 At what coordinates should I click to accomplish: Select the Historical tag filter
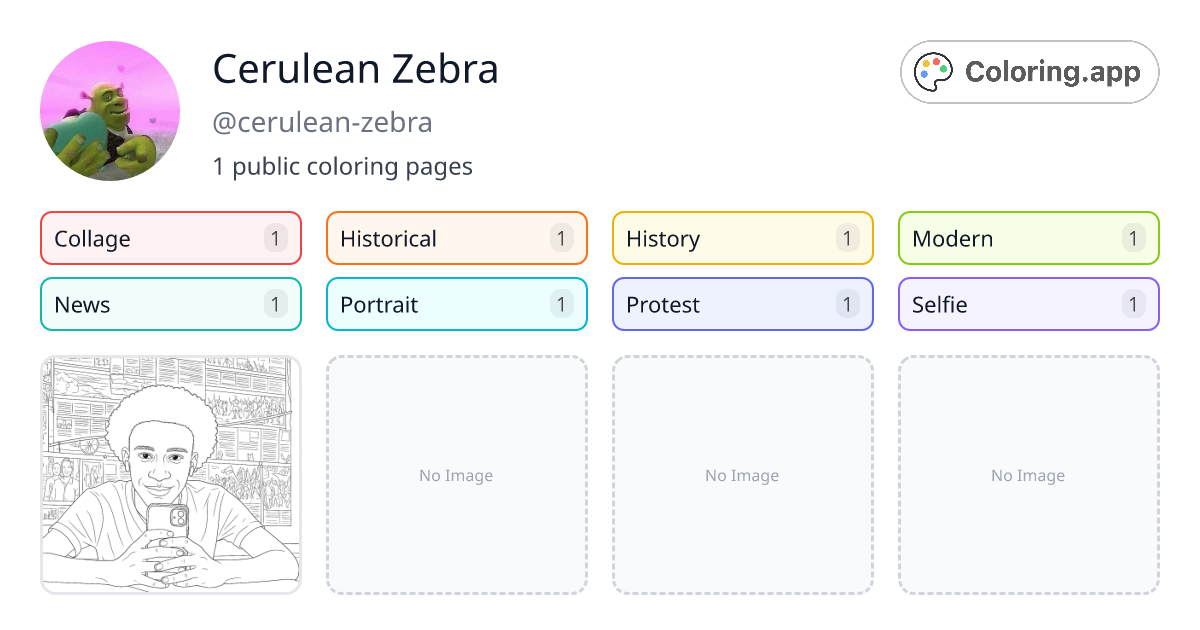[x=456, y=238]
